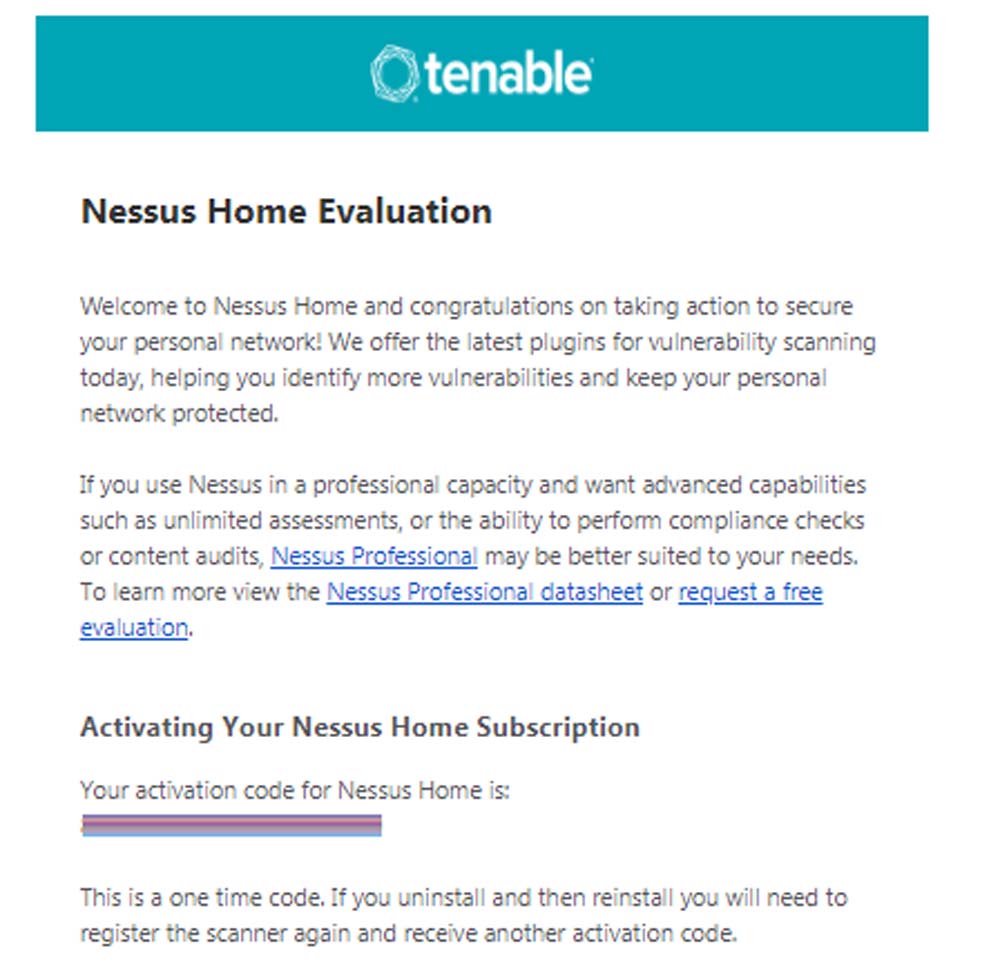This screenshot has height=964, width=1000.
Task: Click the Tenable hexagon logo icon
Action: (x=393, y=73)
